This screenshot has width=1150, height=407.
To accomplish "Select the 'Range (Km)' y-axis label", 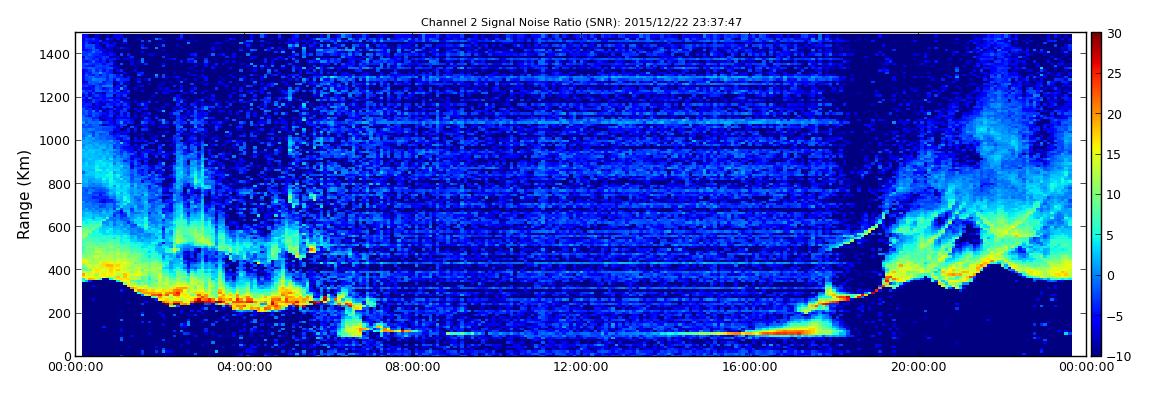I will click(24, 194).
